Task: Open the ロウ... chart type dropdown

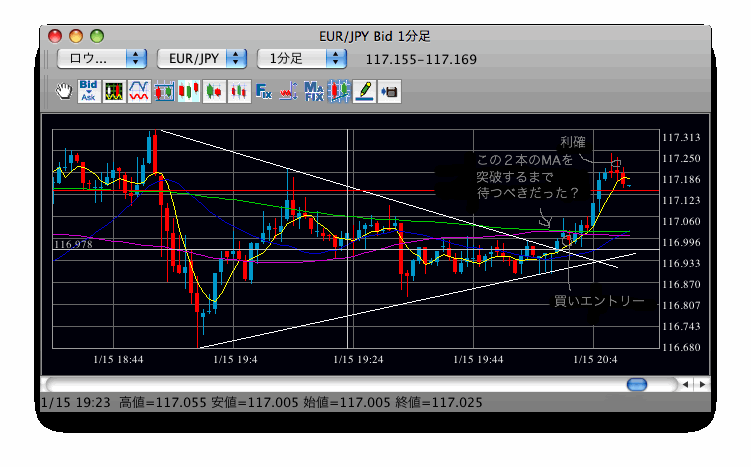Action: coord(102,59)
